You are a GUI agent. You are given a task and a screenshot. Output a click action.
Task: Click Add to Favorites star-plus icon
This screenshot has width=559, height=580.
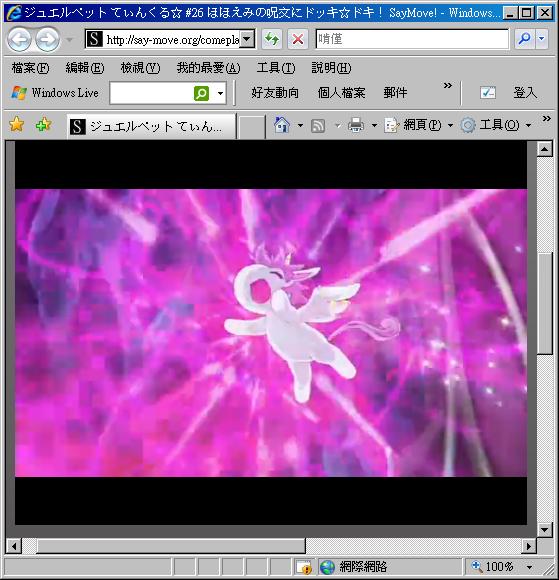[x=43, y=124]
